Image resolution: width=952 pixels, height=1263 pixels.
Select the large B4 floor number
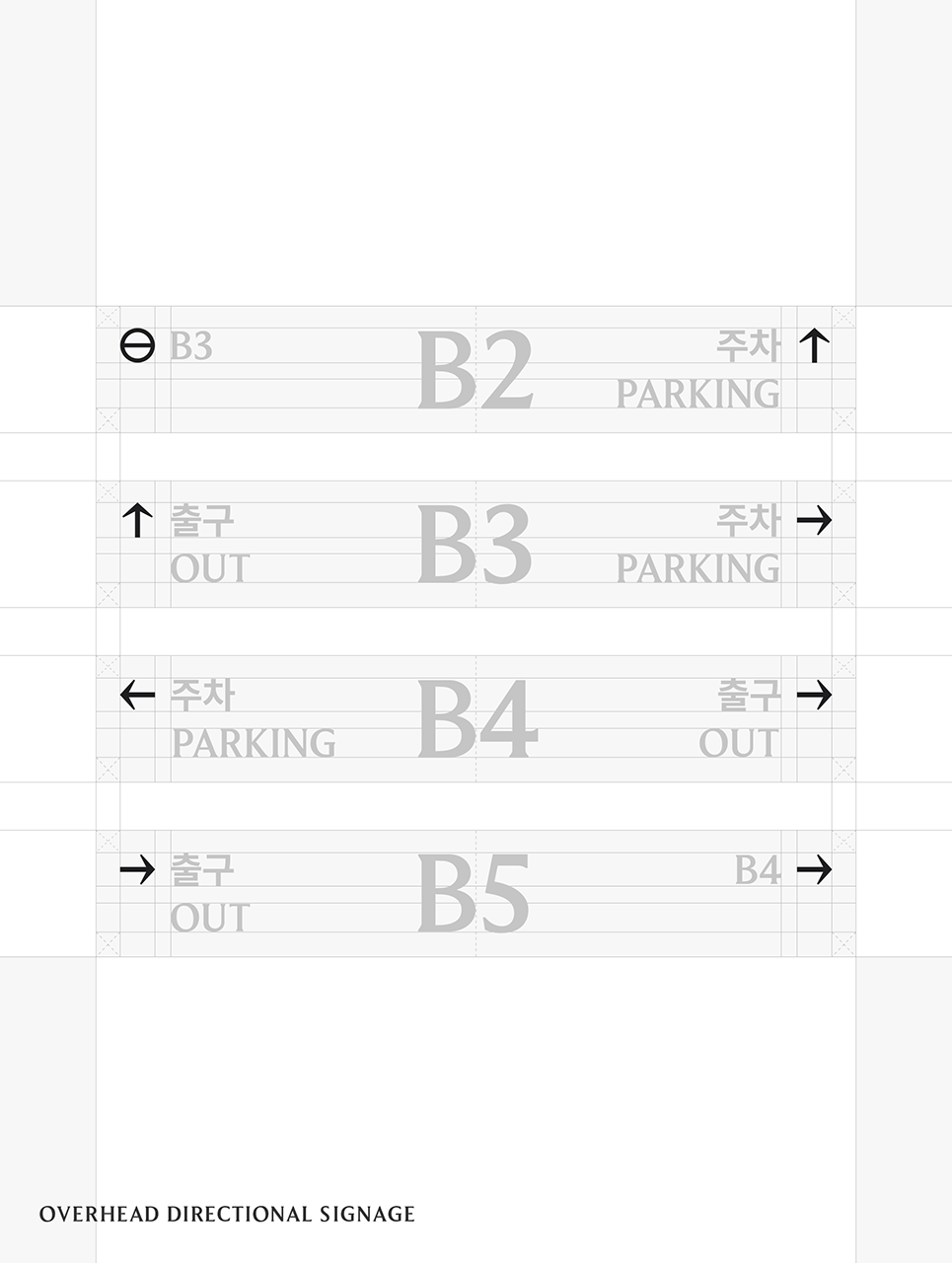pos(477,720)
